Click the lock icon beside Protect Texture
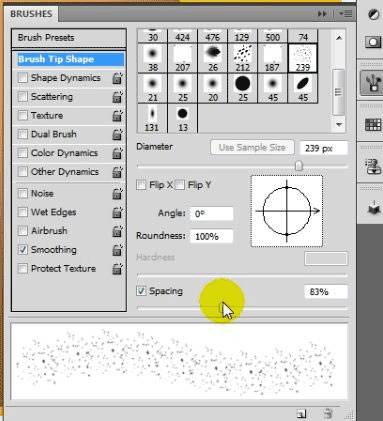This screenshot has width=383, height=421. point(117,269)
